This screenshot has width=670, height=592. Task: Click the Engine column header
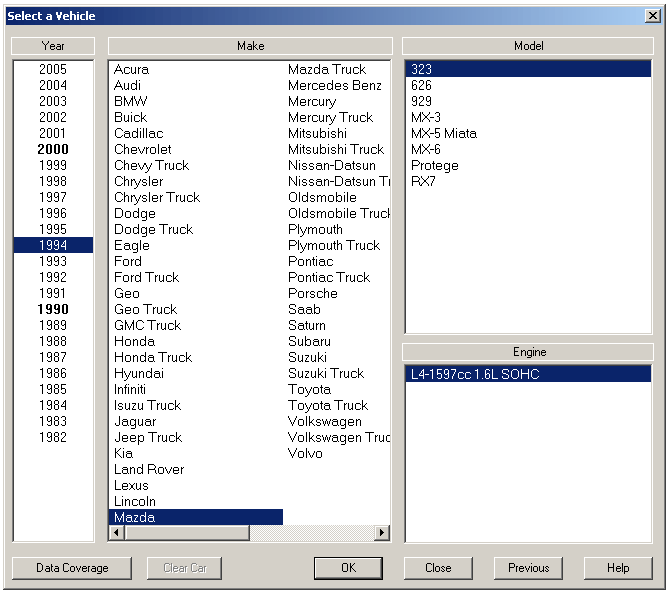(528, 352)
